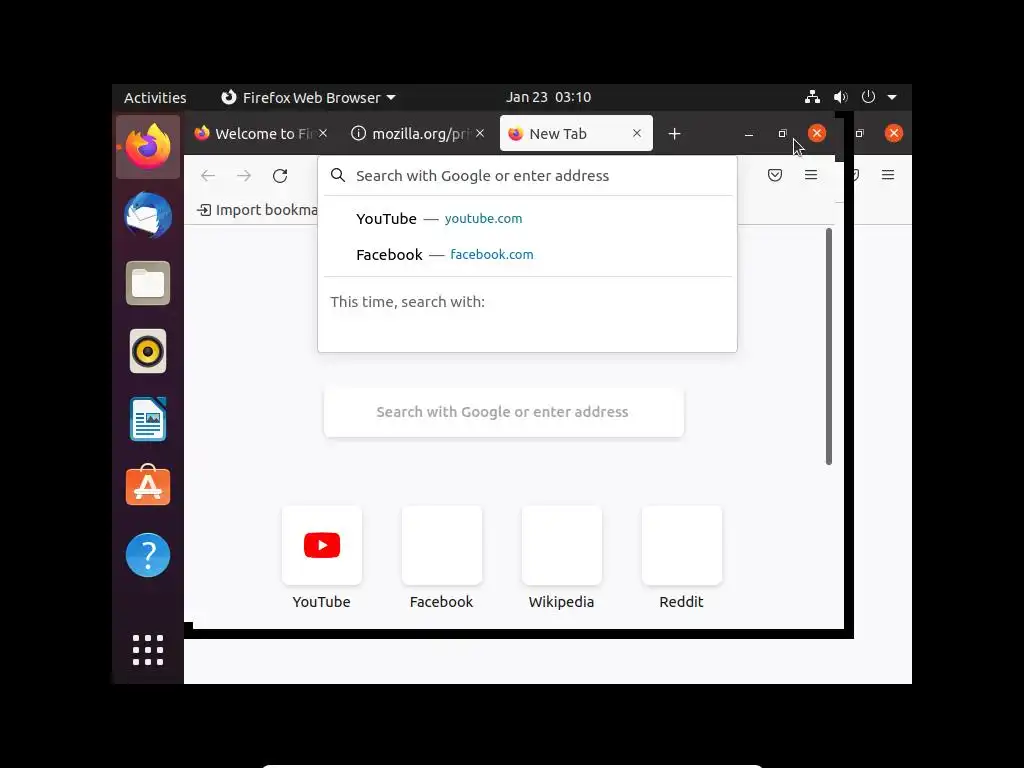Image resolution: width=1024 pixels, height=768 pixels.
Task: Open Ubuntu Software store icon
Action: [x=148, y=486]
